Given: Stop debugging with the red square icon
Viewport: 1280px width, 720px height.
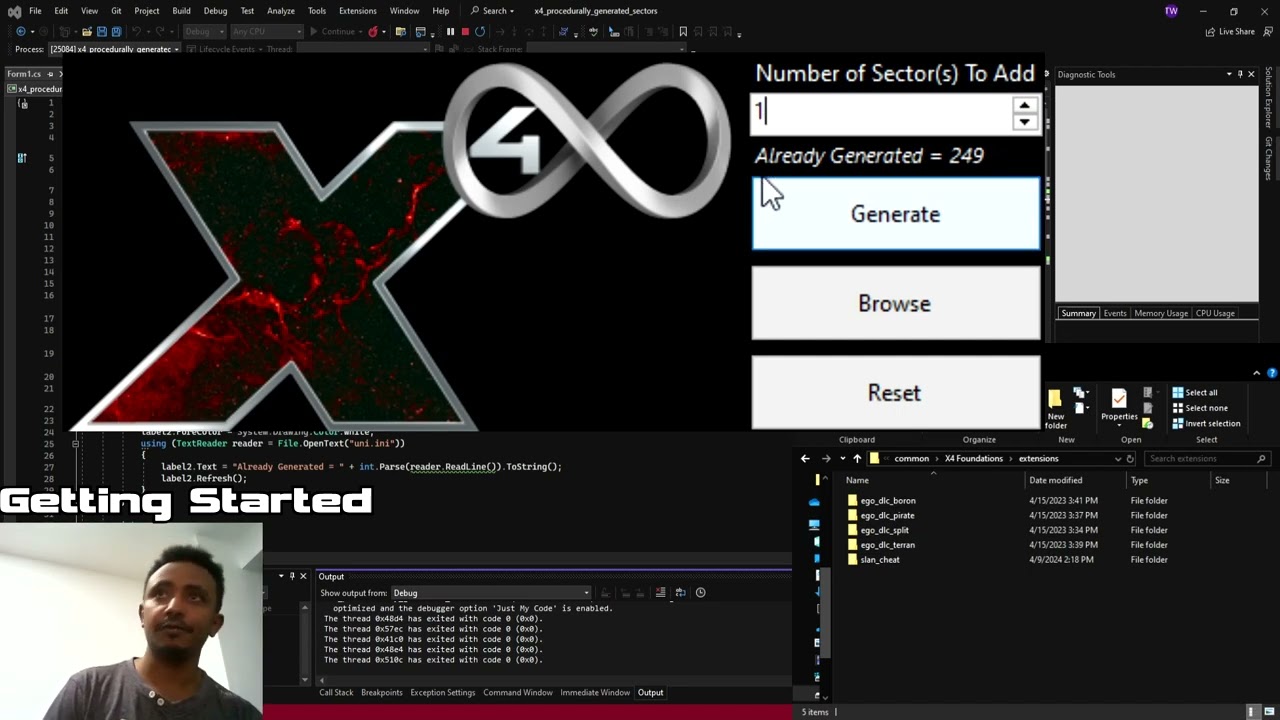Looking at the screenshot, I should click(x=465, y=31).
